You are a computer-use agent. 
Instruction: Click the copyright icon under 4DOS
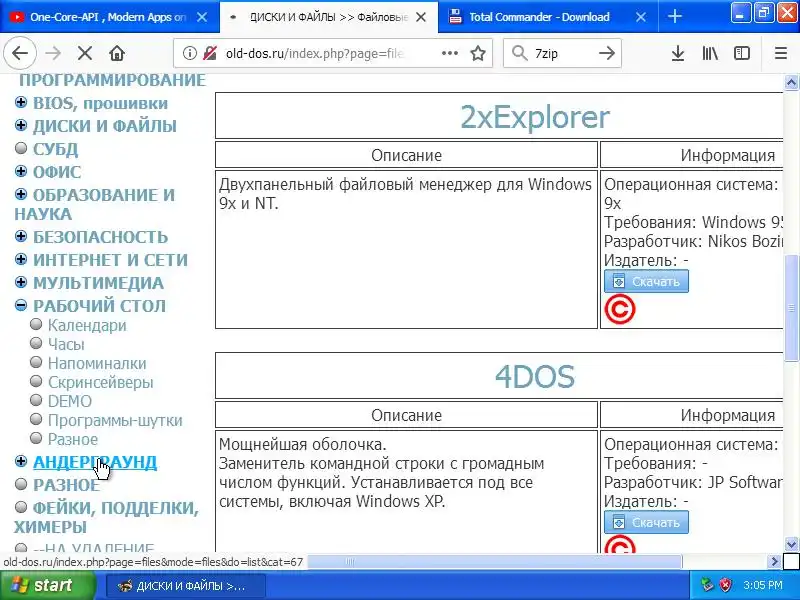tap(620, 545)
